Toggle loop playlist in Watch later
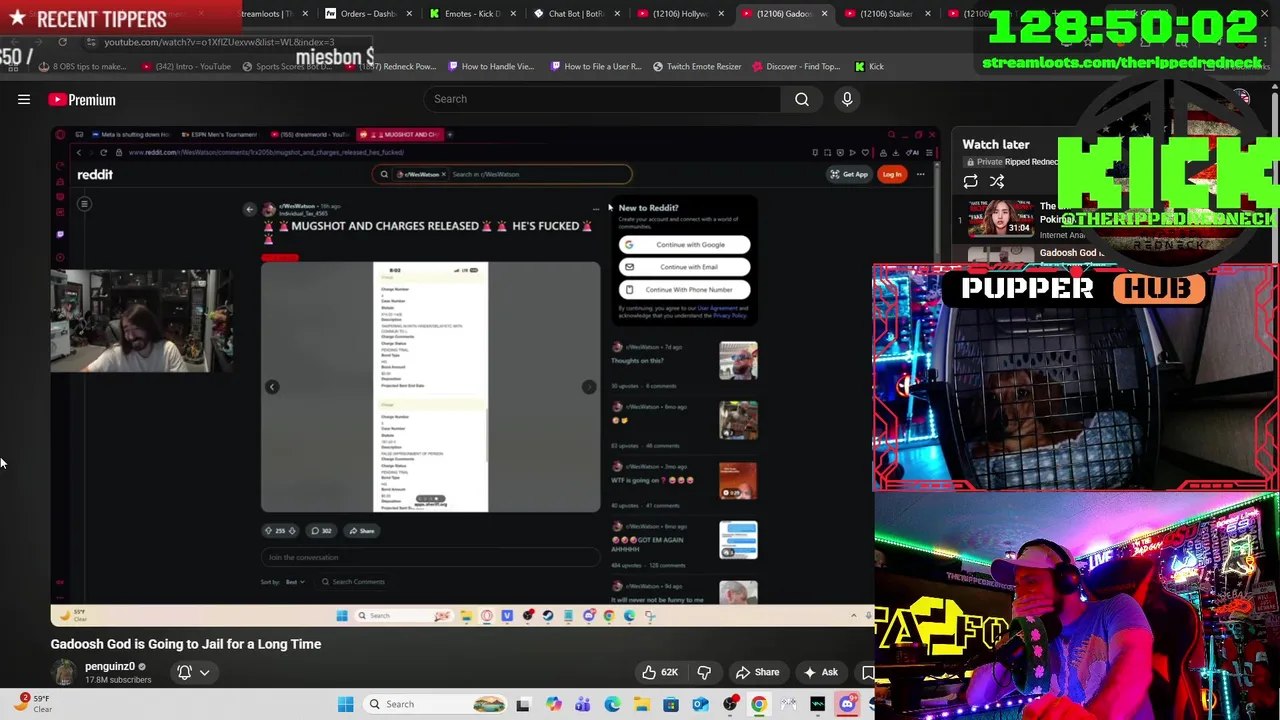 coord(970,181)
